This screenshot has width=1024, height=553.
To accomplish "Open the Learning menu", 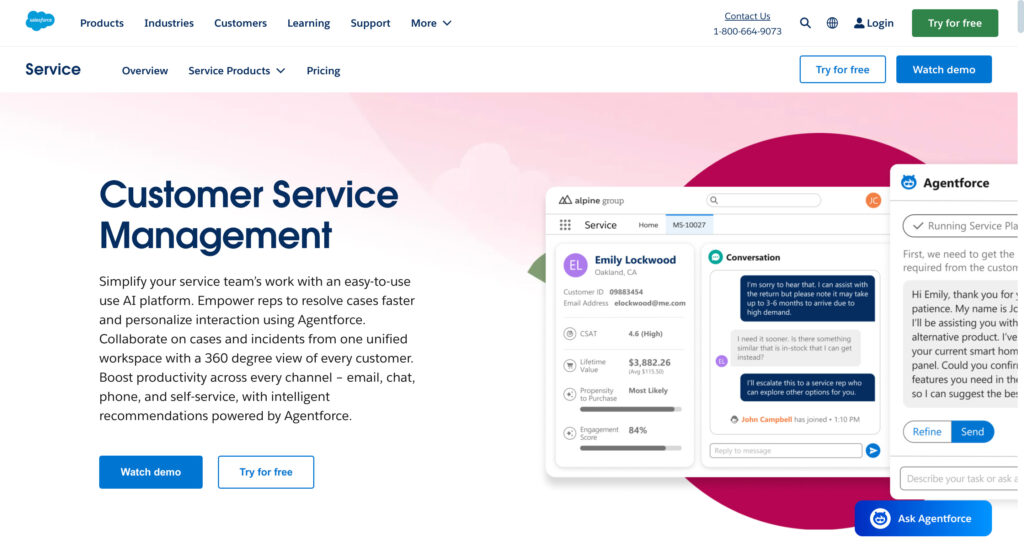I will point(309,23).
